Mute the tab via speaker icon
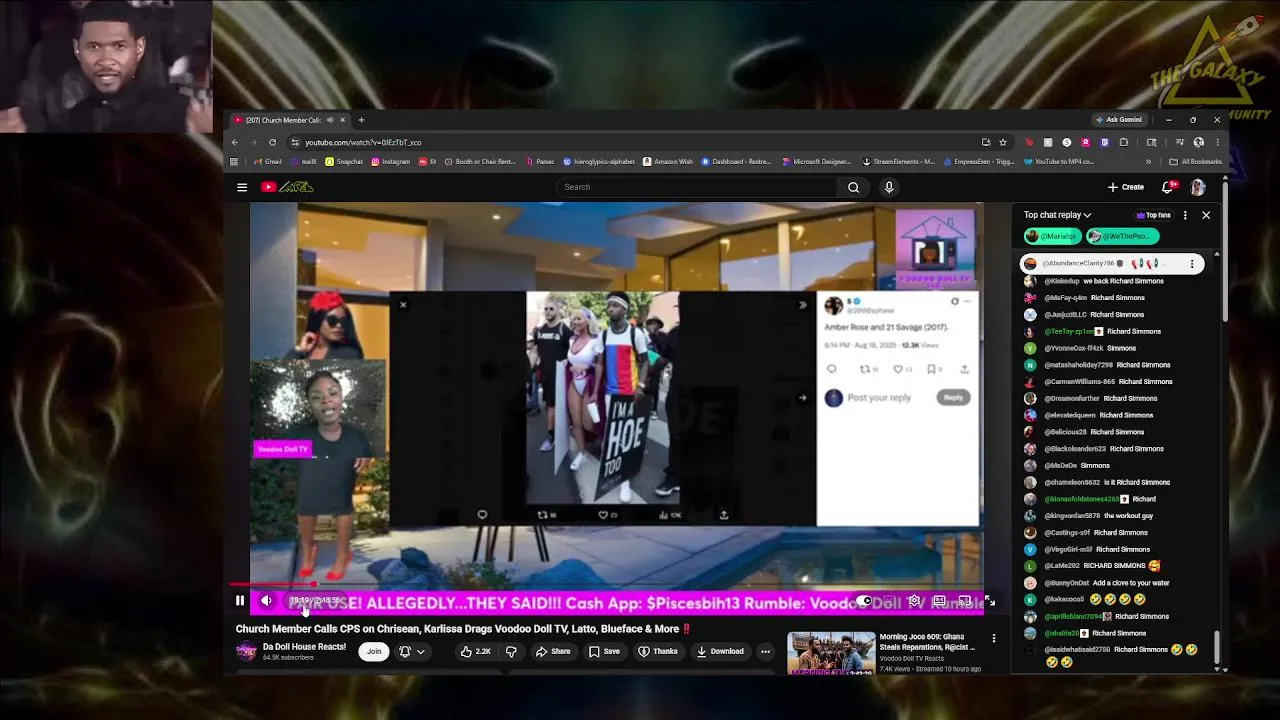The width and height of the screenshot is (1280, 720). pos(329,120)
